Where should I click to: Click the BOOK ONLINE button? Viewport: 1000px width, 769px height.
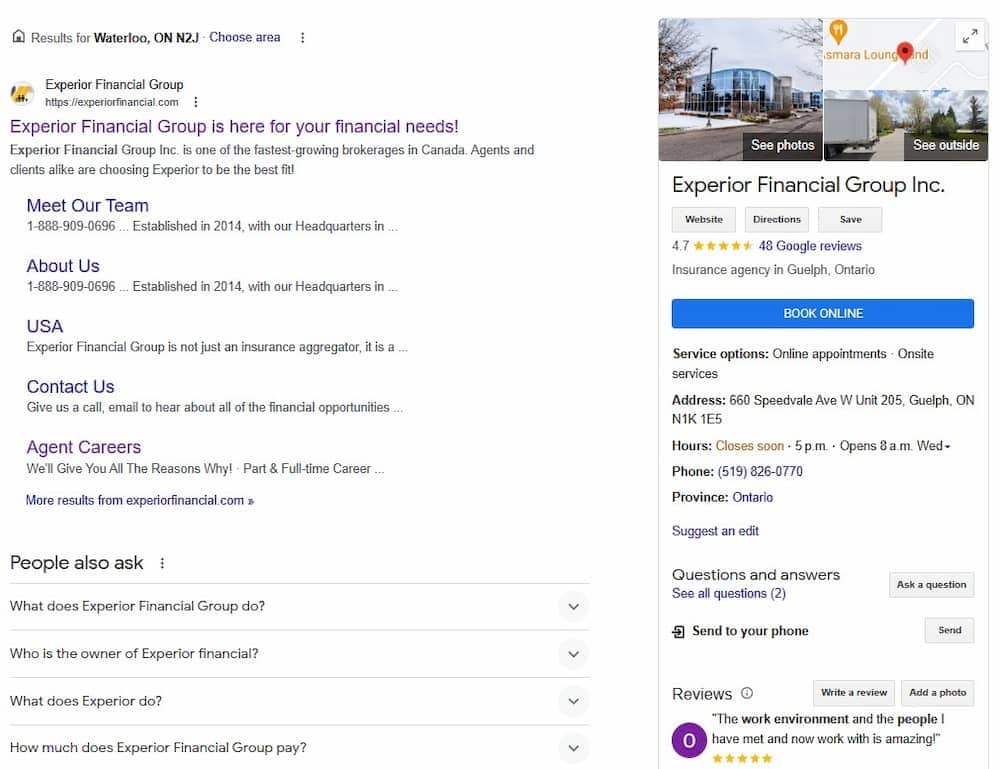(x=823, y=314)
